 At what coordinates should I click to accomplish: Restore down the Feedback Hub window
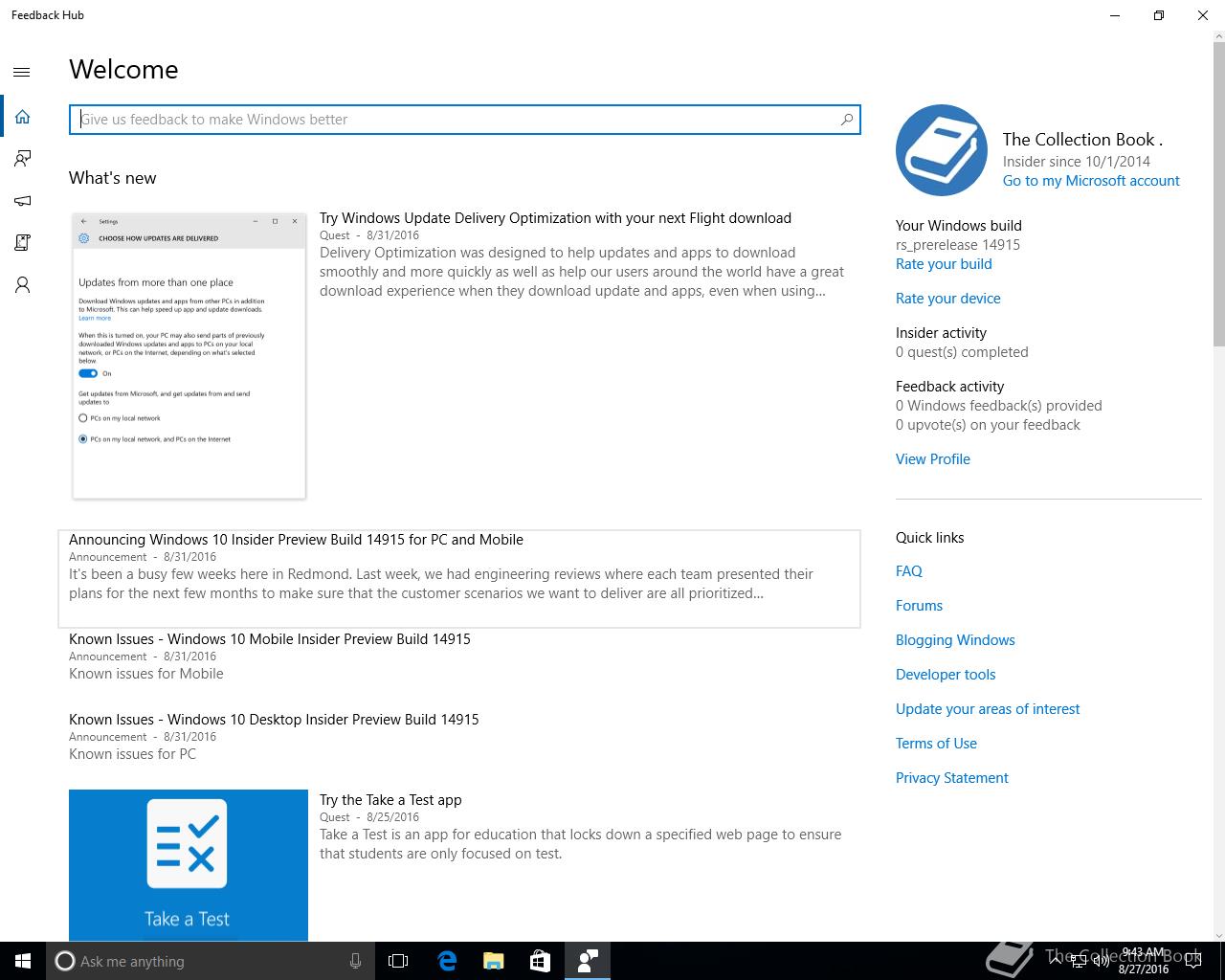coord(1159,15)
